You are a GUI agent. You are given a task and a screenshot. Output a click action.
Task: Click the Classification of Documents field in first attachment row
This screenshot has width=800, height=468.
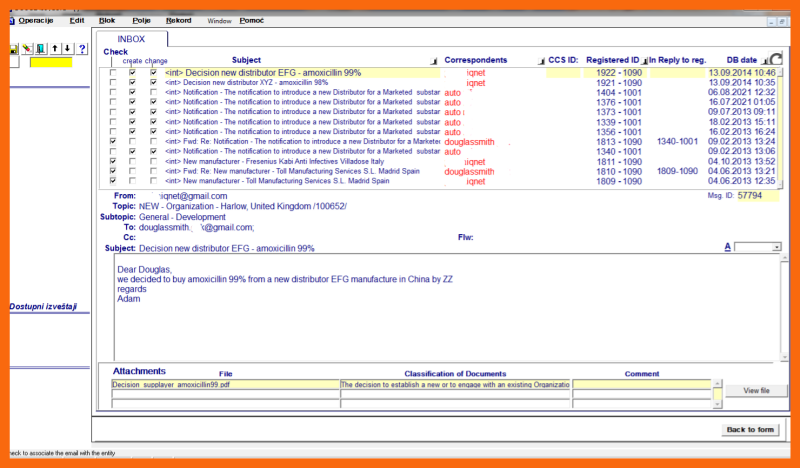455,384
